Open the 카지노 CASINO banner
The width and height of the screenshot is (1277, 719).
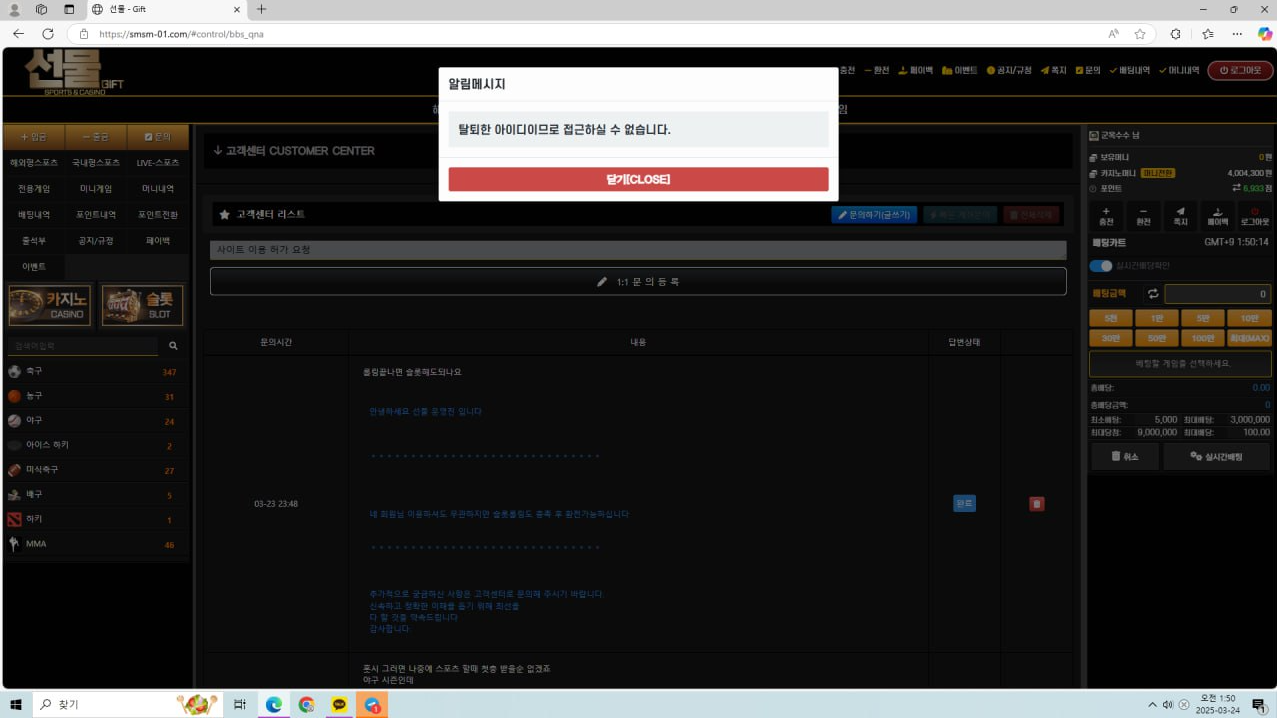coord(50,306)
